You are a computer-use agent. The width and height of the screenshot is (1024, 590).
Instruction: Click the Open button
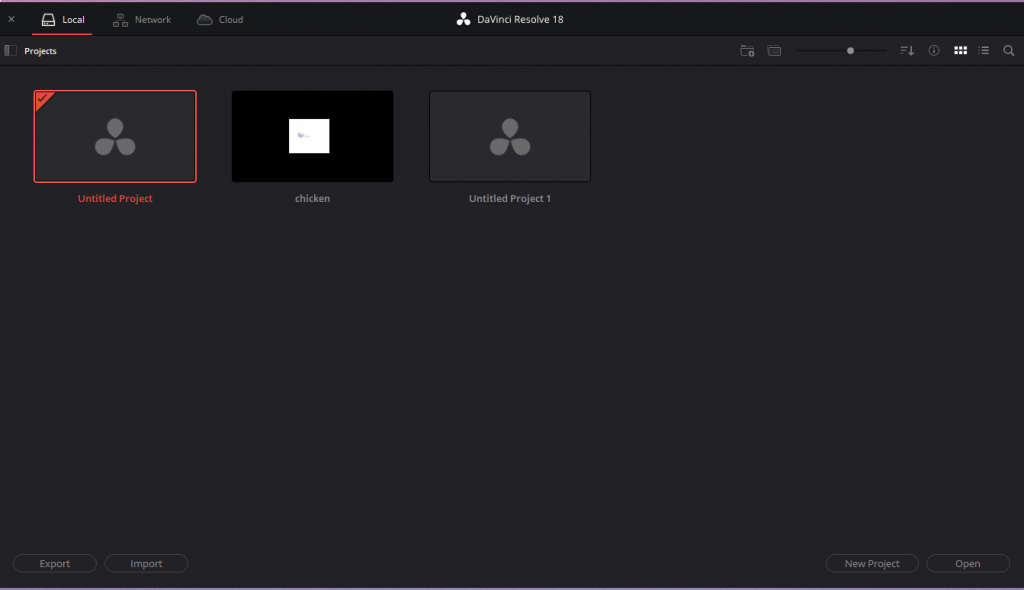(x=968, y=563)
